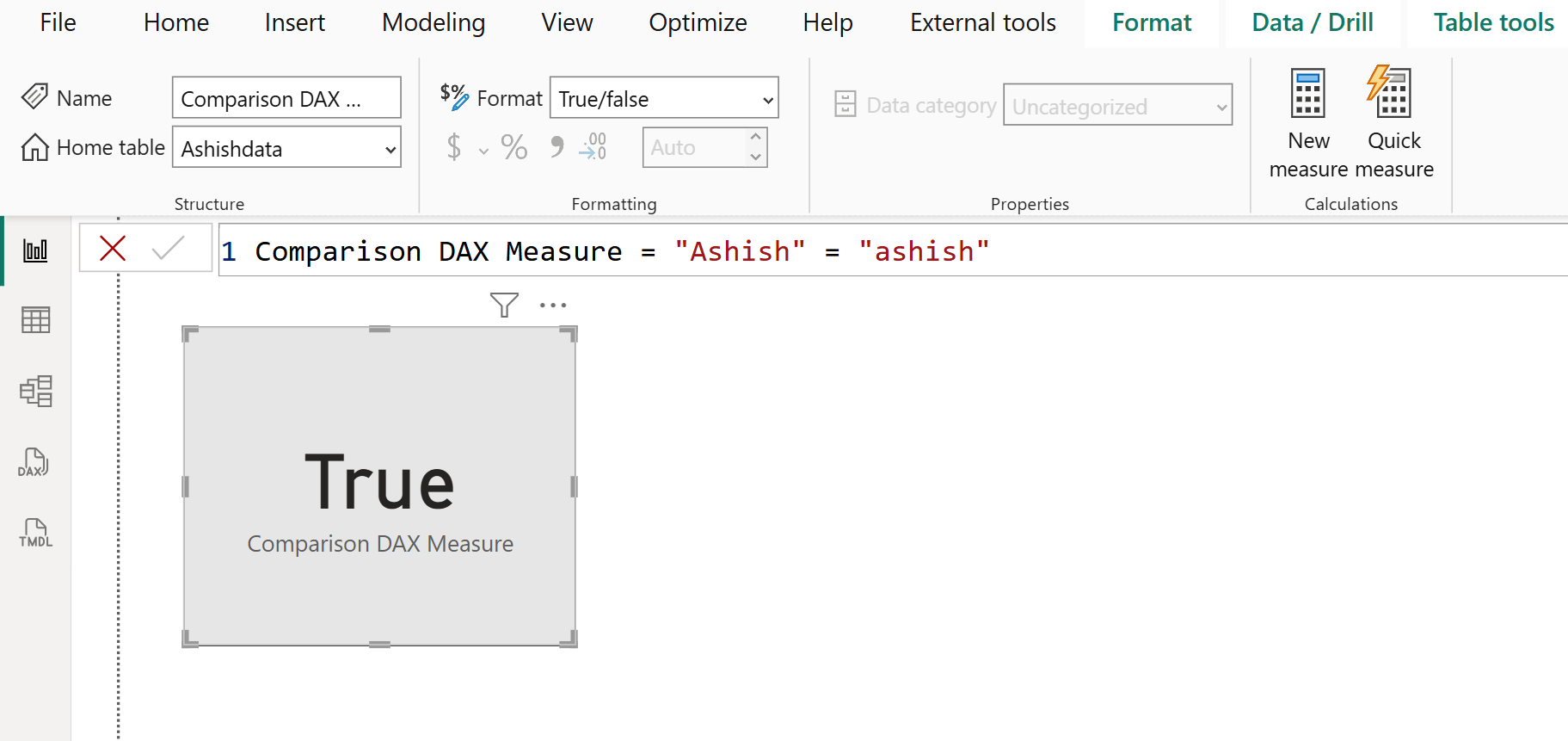Toggle thousands separator comma button
This screenshot has width=1568, height=741.
[x=556, y=147]
